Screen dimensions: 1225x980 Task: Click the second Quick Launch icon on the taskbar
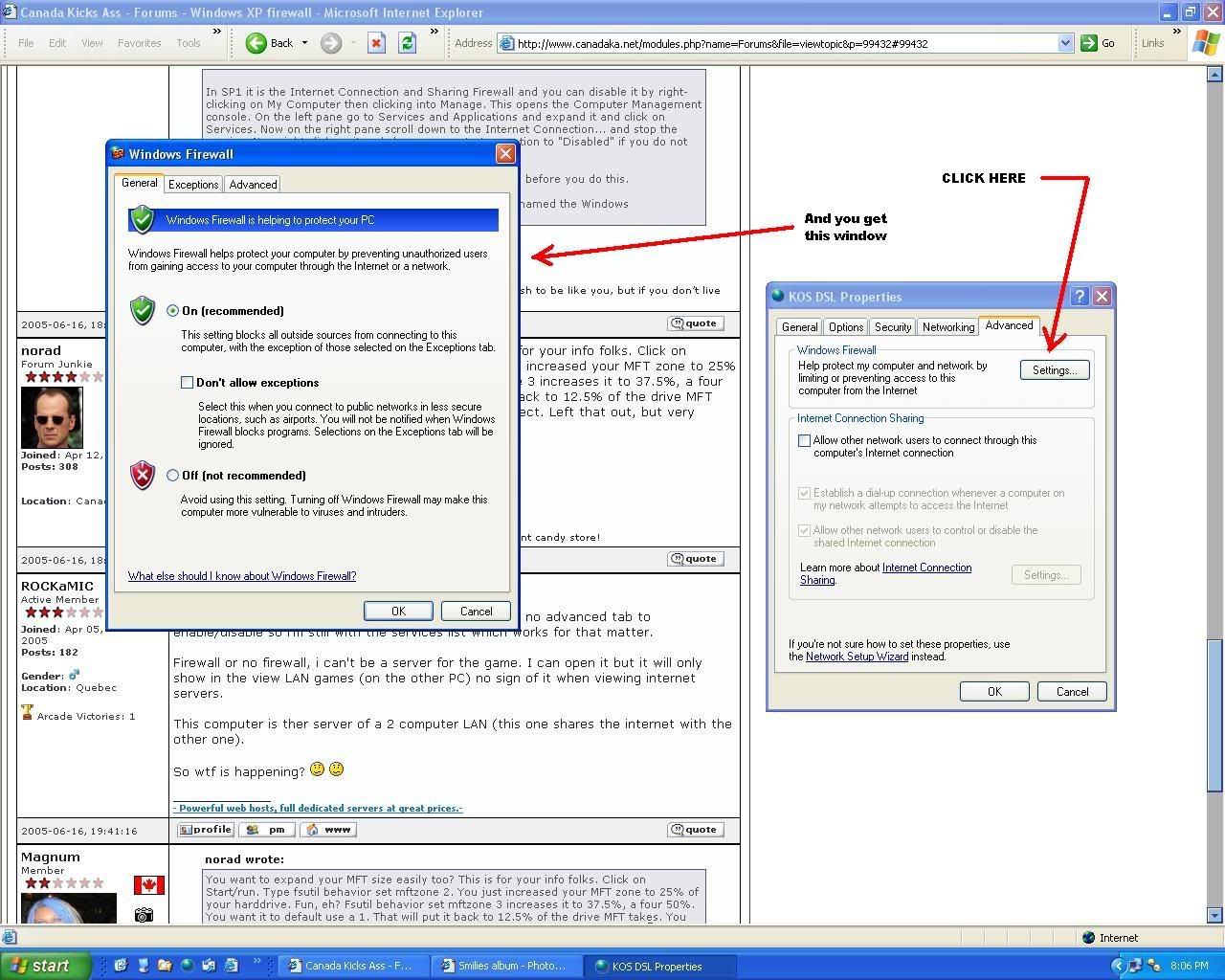click(143, 966)
